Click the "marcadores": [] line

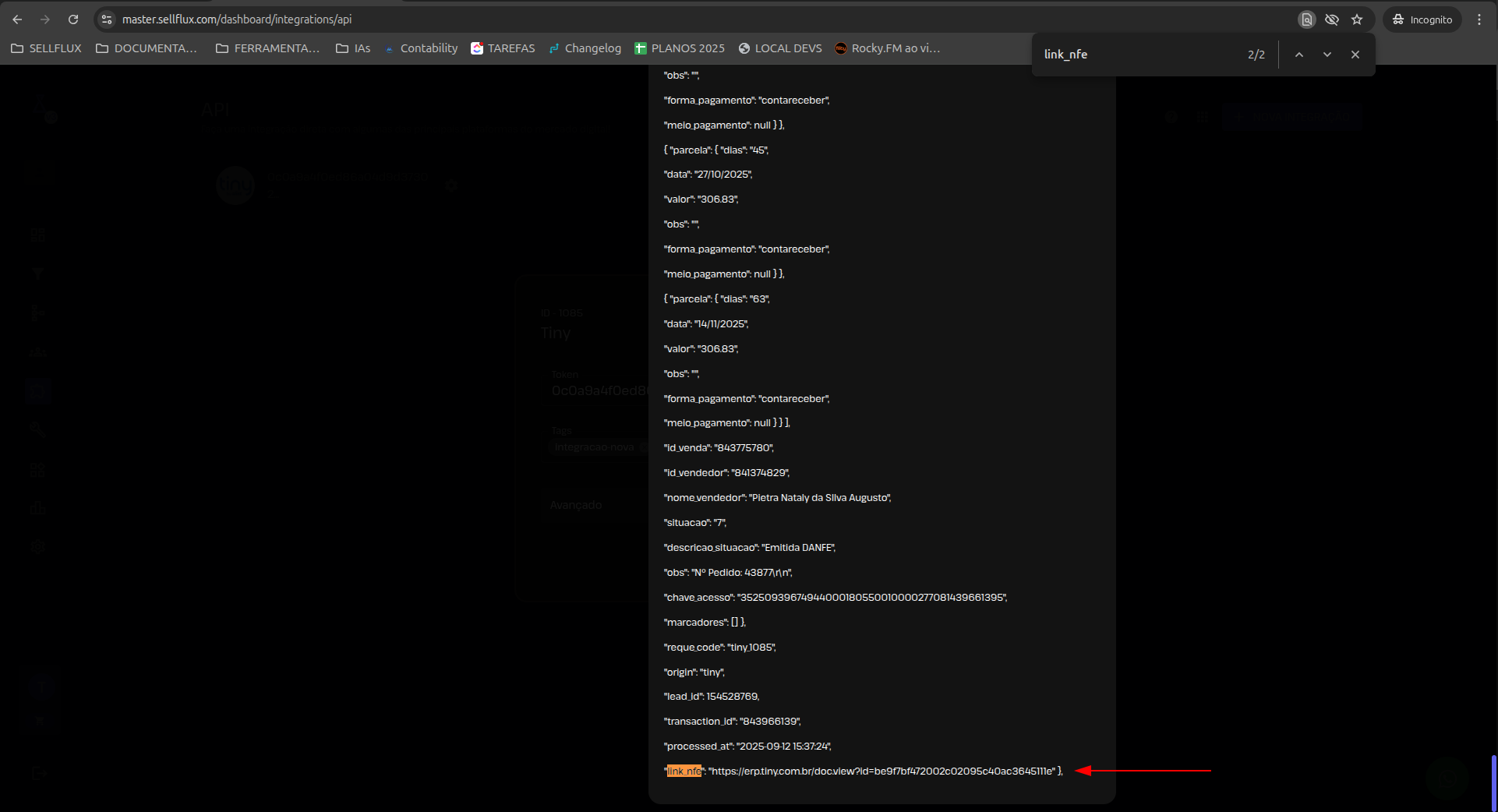(x=705, y=623)
